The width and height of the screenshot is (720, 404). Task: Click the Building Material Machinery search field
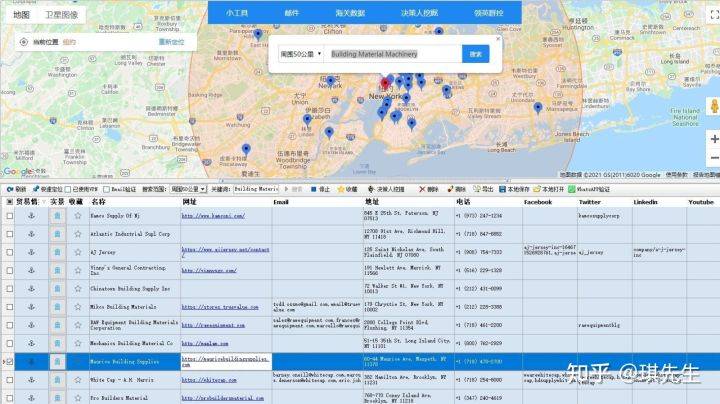(393, 54)
